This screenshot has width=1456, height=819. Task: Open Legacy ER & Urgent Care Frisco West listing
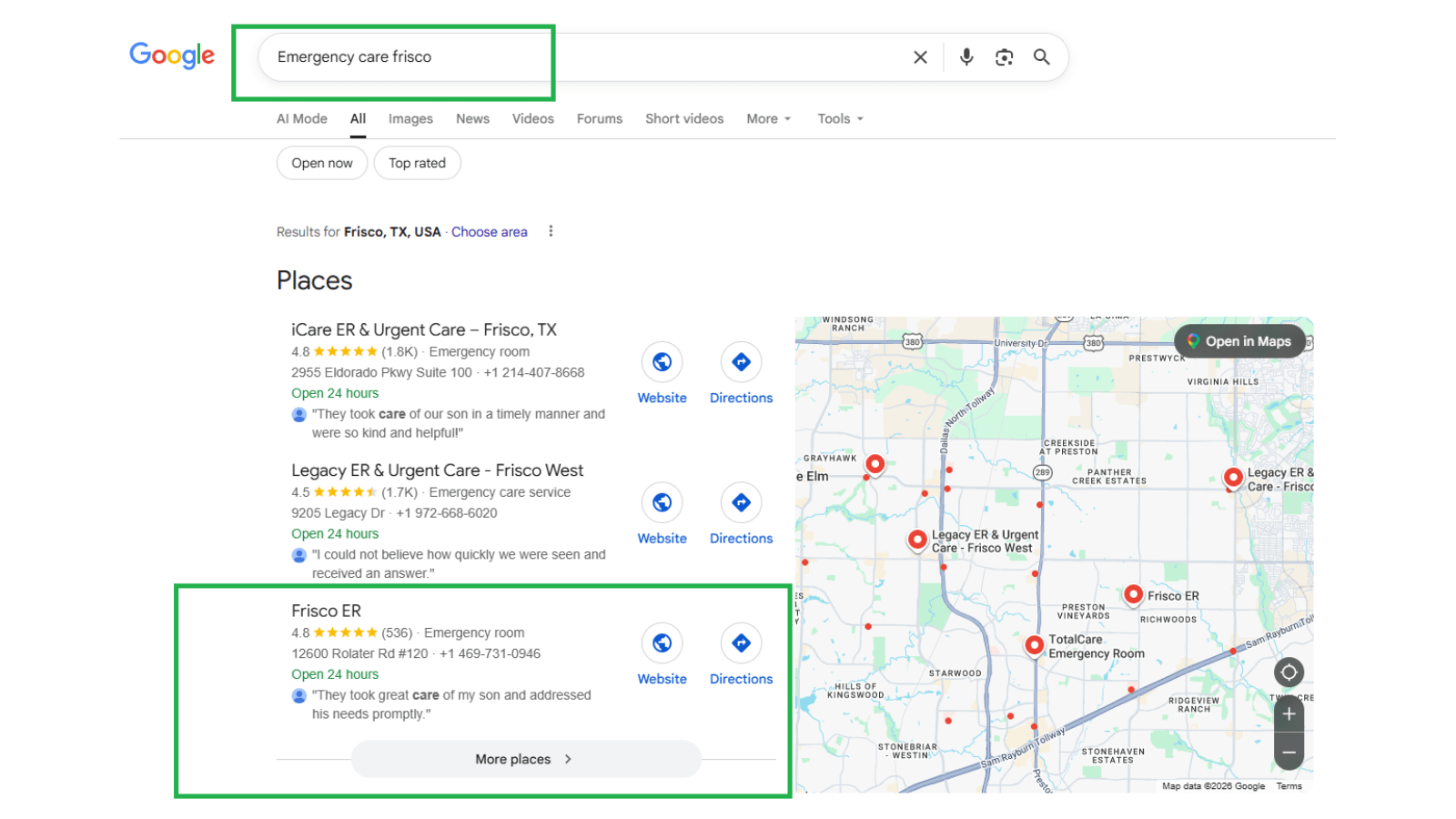click(438, 470)
